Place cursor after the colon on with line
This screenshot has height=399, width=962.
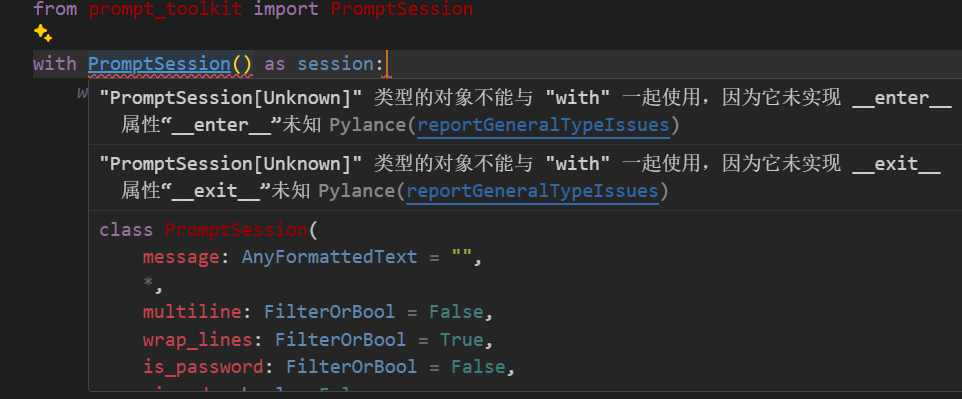pos(387,64)
